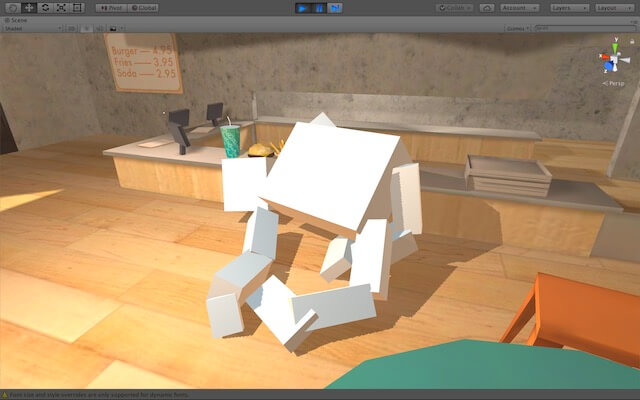Select the Move tool
Viewport: 640px width, 400px height.
coord(29,8)
